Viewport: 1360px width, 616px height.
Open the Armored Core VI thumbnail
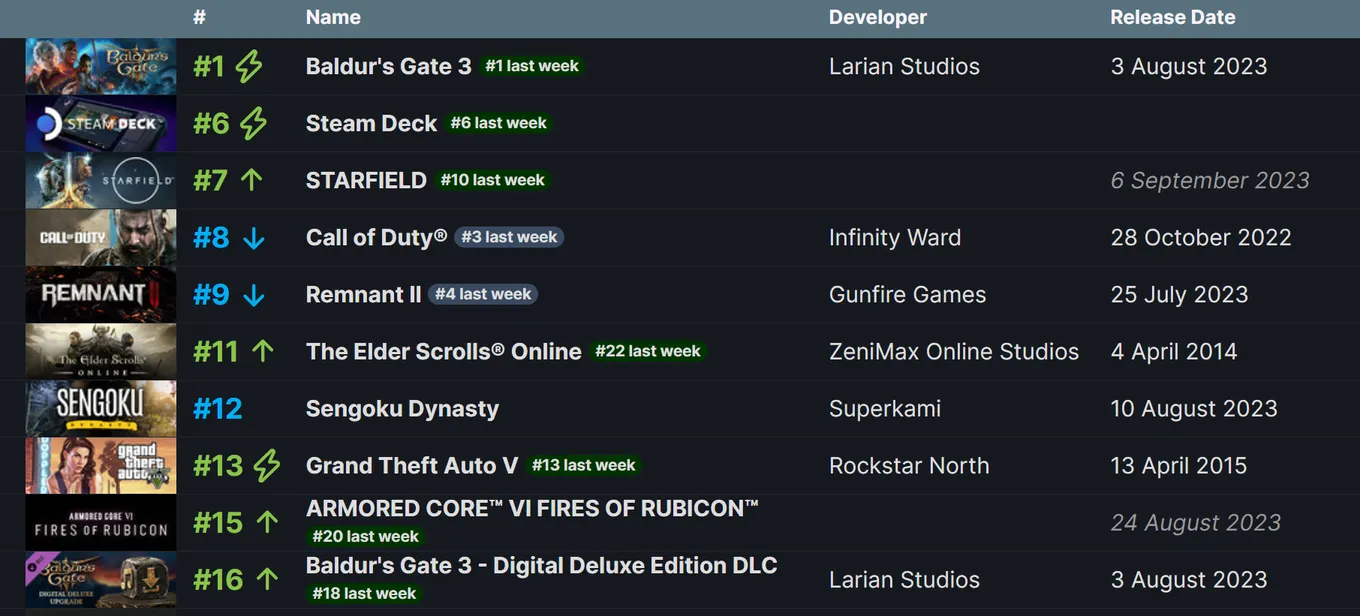[x=101, y=523]
